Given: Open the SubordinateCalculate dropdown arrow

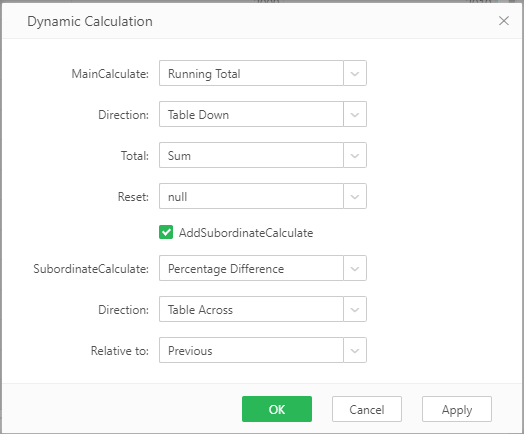Looking at the screenshot, I should click(355, 268).
